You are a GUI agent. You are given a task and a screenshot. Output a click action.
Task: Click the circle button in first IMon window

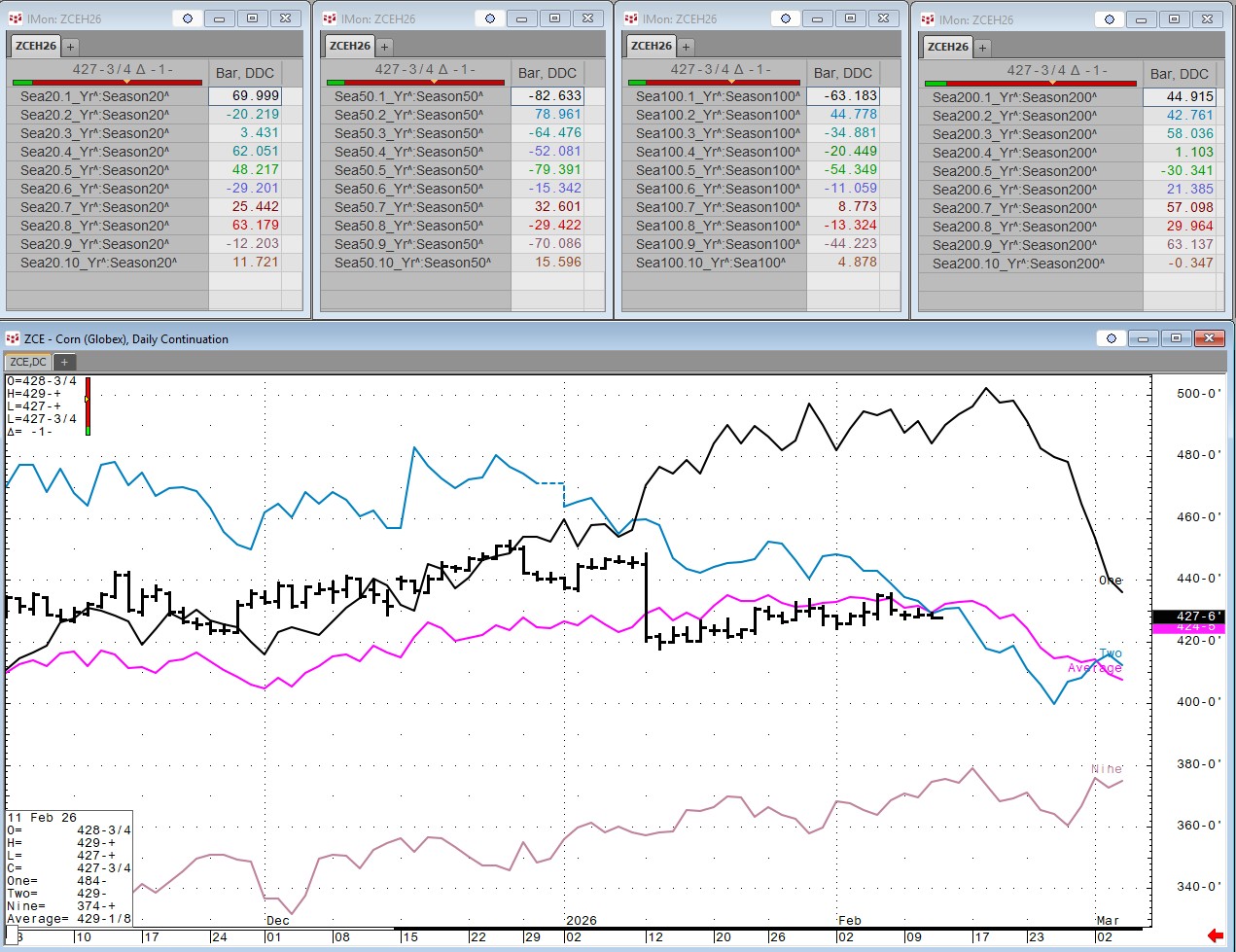[x=188, y=18]
